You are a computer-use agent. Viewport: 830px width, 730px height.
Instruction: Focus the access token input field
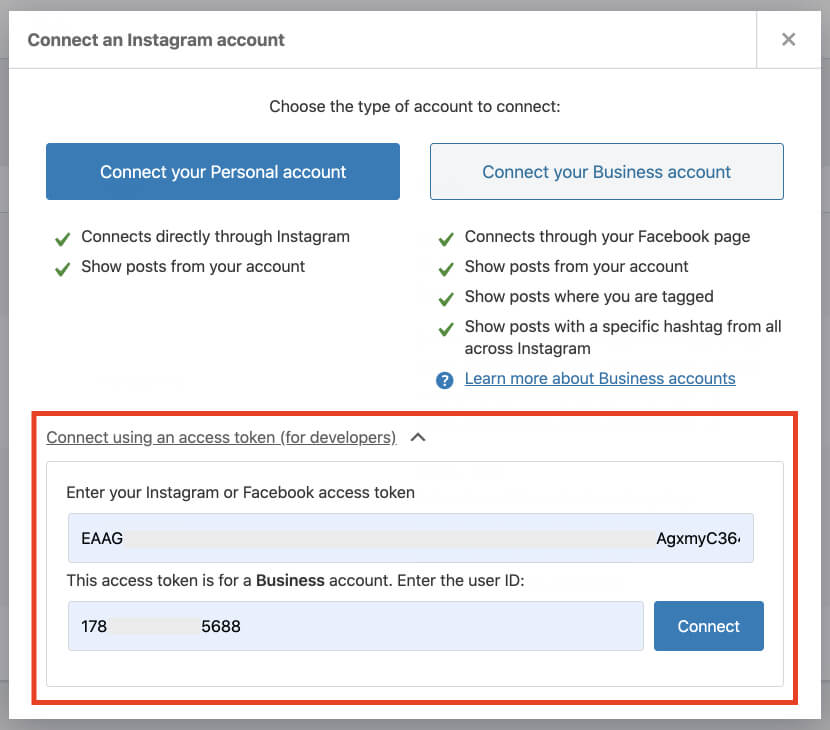point(411,538)
